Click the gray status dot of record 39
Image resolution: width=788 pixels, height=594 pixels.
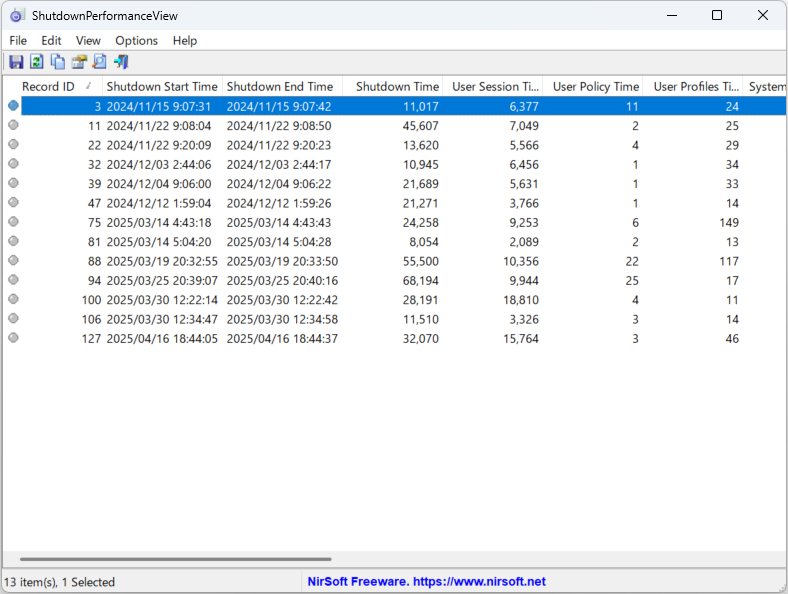(x=14, y=183)
